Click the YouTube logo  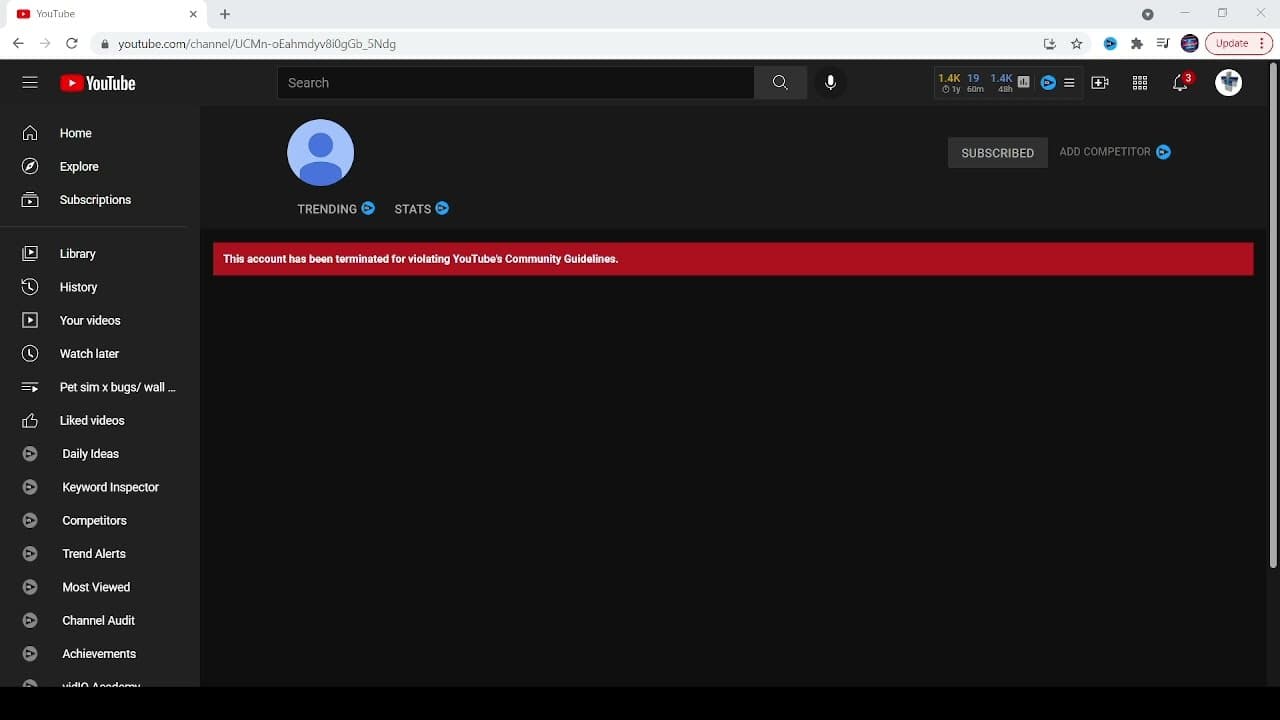point(98,83)
